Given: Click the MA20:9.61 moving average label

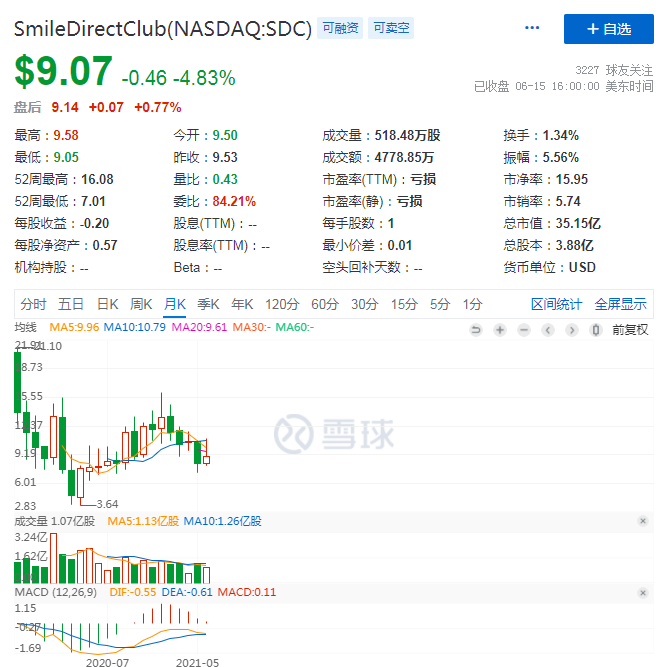Looking at the screenshot, I should click(199, 327).
